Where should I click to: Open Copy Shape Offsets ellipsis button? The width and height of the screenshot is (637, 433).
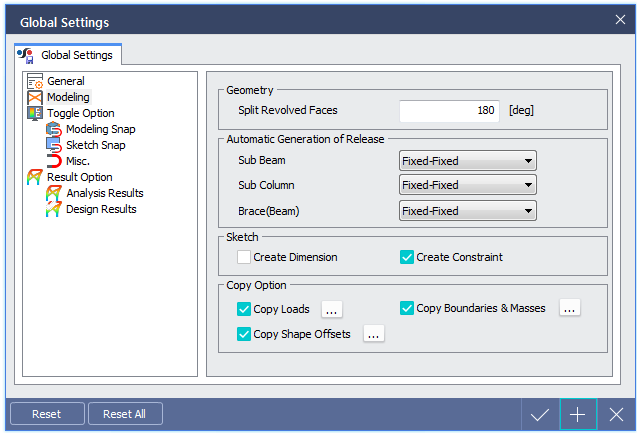(374, 333)
